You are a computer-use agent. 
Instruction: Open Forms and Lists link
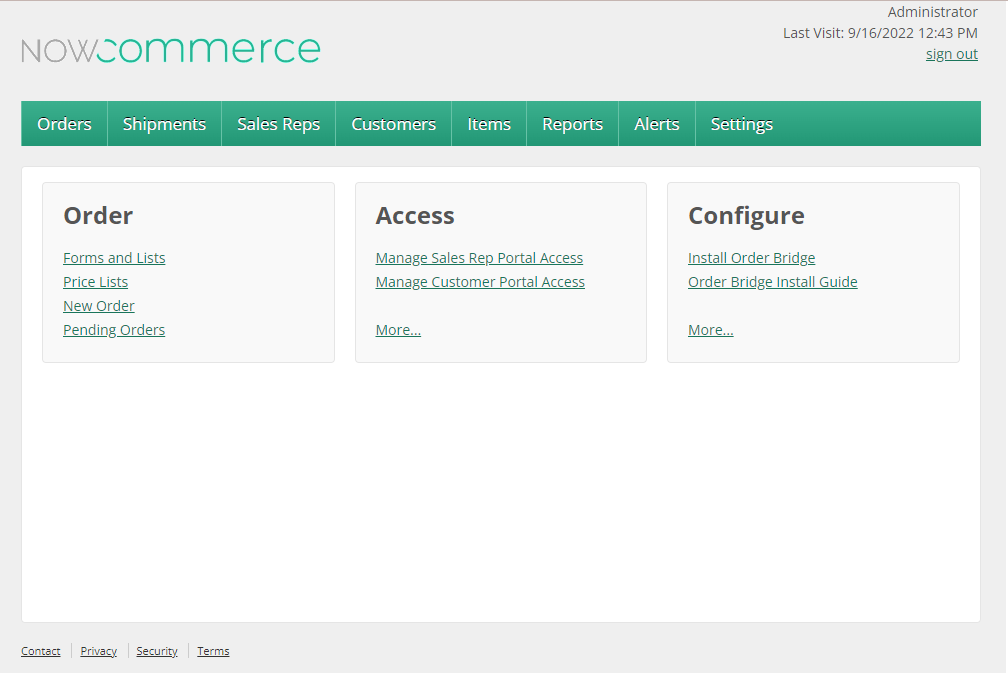tap(114, 258)
